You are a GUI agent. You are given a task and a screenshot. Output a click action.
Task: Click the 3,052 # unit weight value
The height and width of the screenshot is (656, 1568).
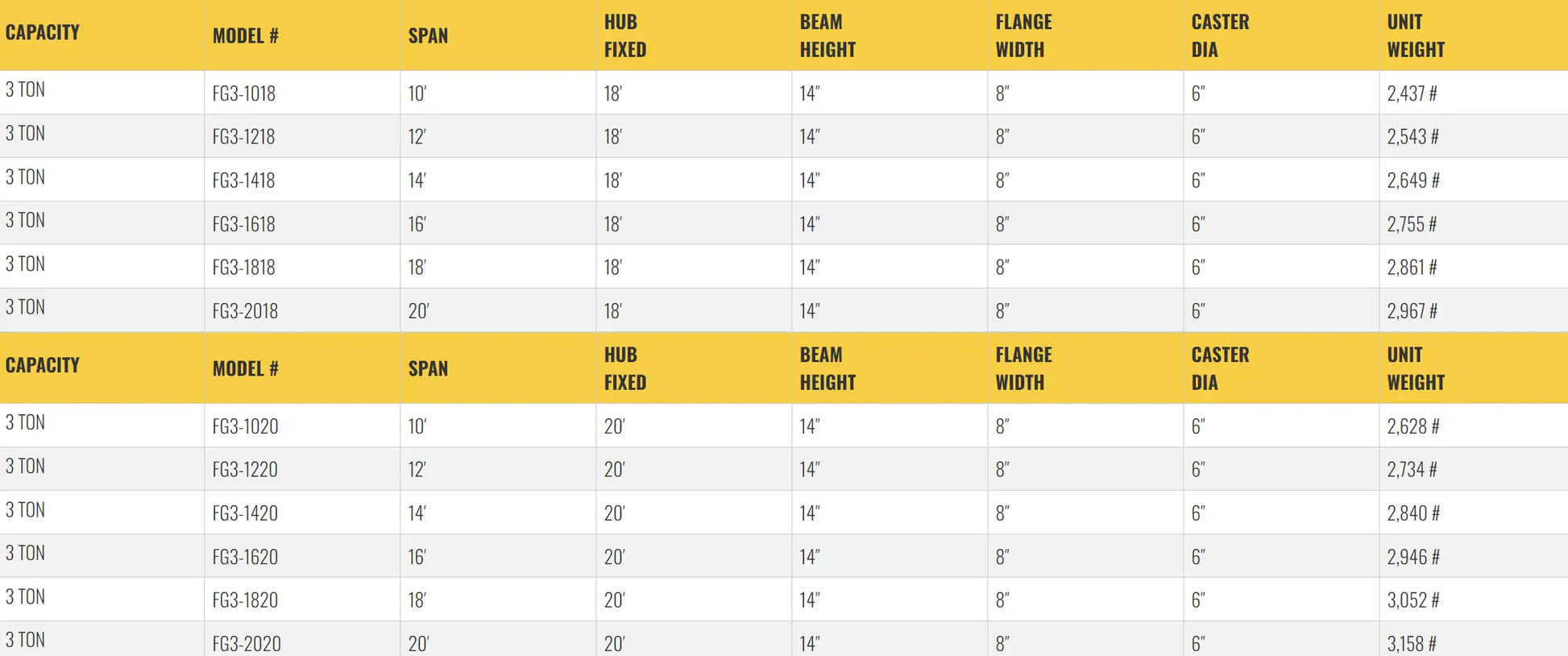click(x=1412, y=600)
